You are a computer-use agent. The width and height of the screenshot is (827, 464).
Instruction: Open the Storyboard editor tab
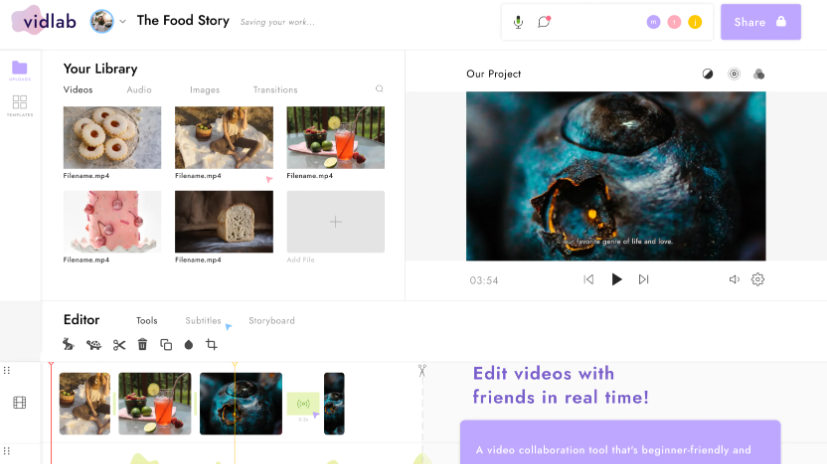pyautogui.click(x=272, y=321)
